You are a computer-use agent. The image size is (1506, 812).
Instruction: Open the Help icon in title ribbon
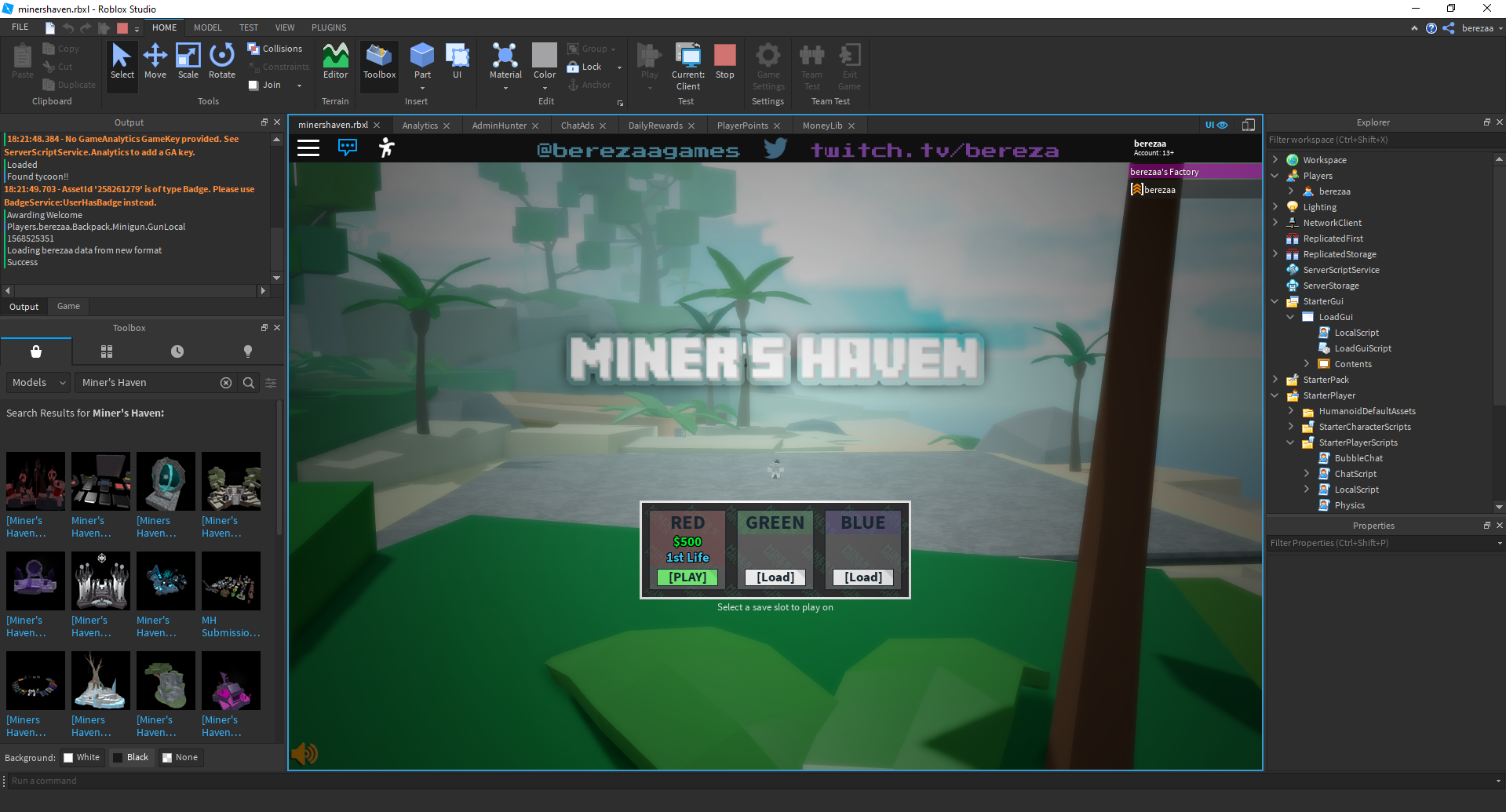1431,28
